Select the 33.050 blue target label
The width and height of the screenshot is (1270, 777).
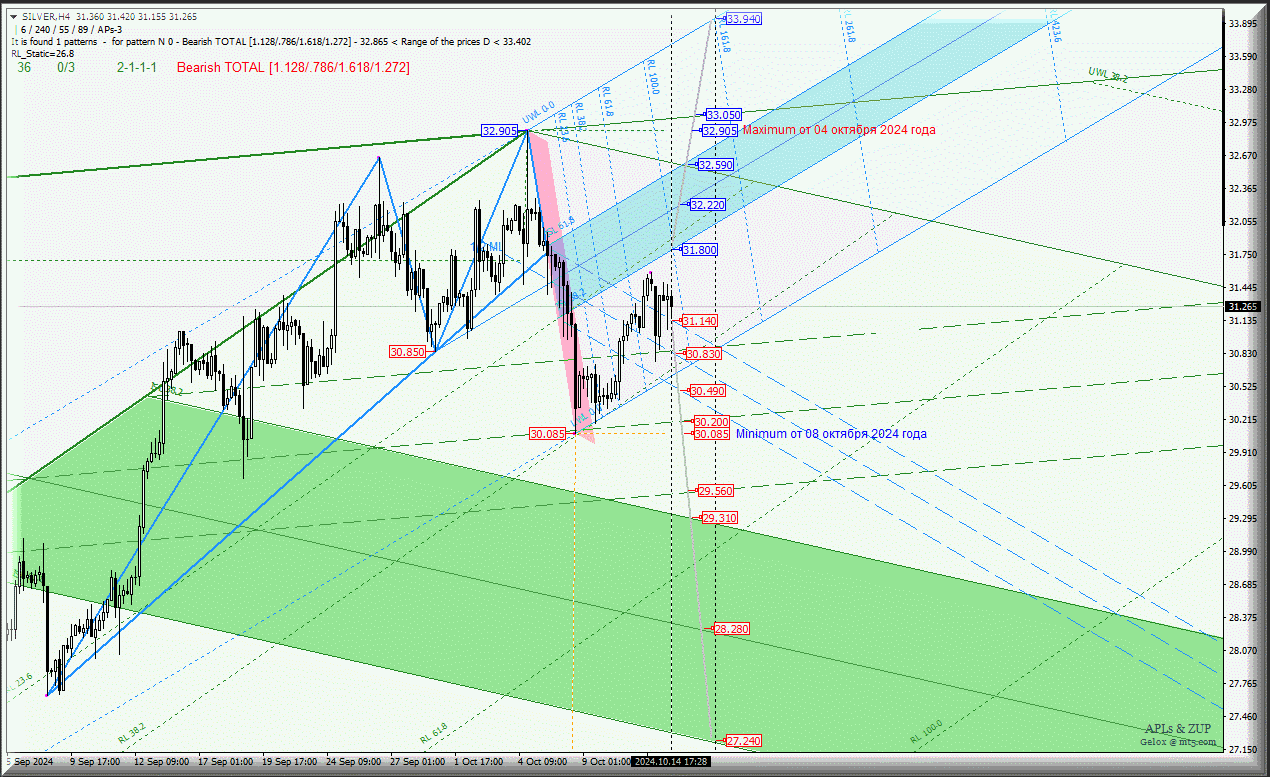pos(723,115)
